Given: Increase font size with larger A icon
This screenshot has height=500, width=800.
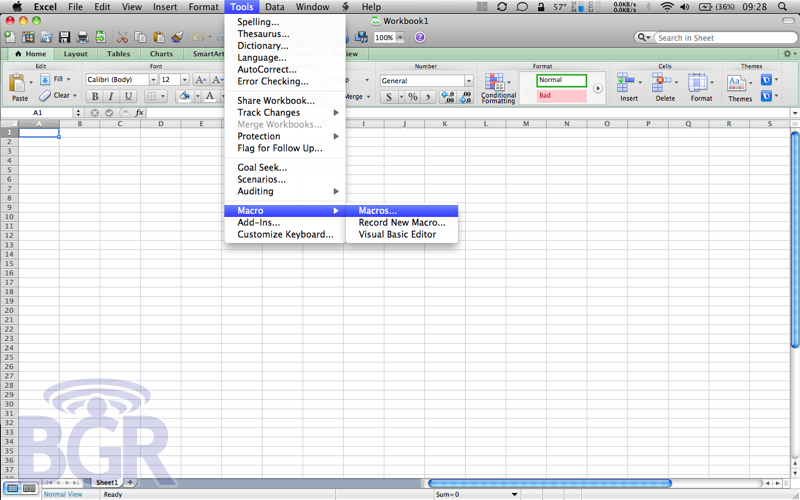Looking at the screenshot, I should click(201, 80).
